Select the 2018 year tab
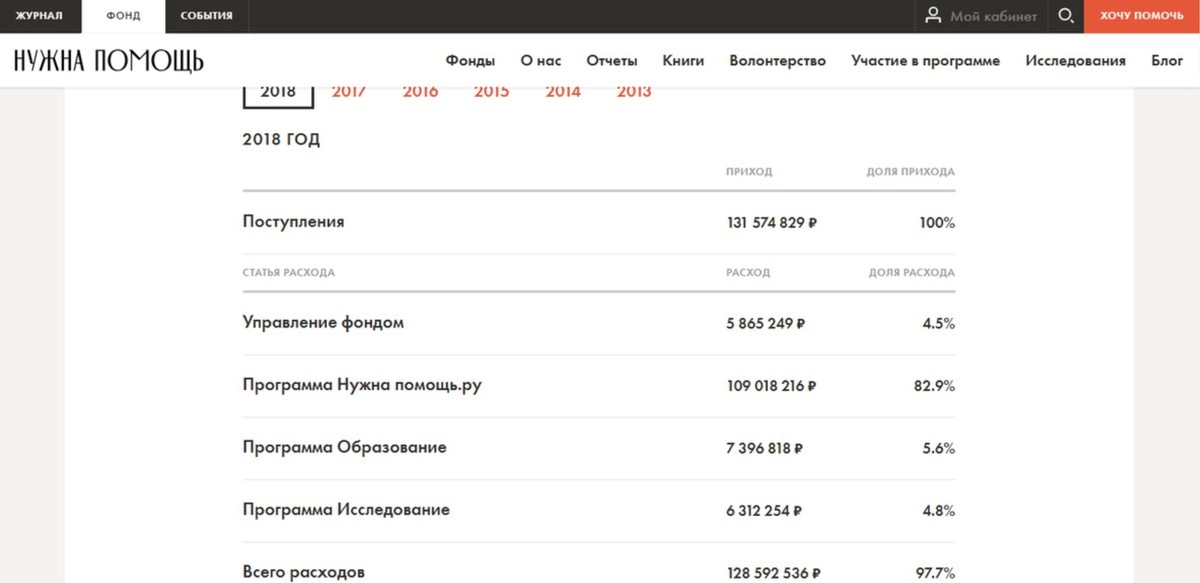The width and height of the screenshot is (1200, 583). (x=278, y=92)
